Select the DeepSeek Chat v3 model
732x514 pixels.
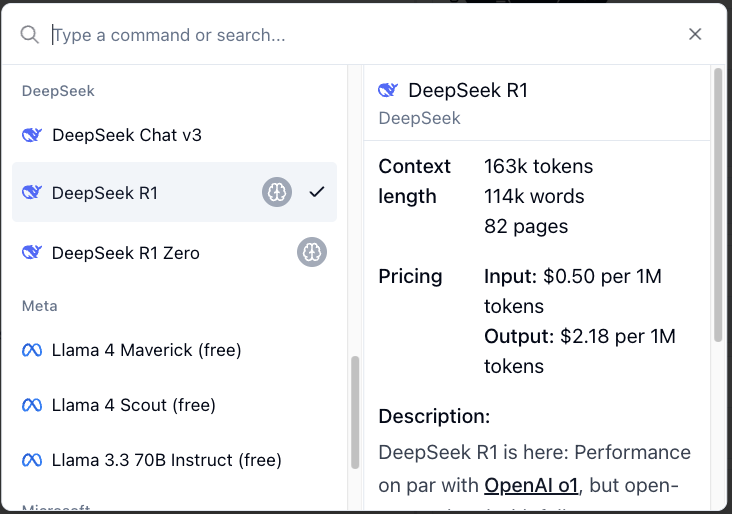click(127, 135)
